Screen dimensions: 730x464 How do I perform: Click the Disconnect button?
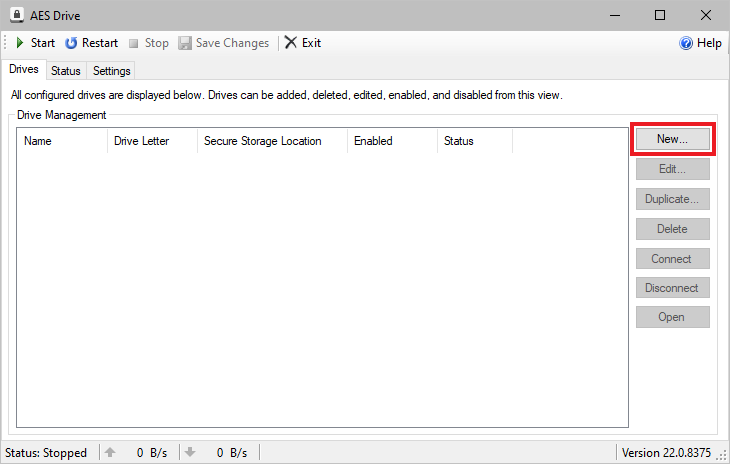673,288
